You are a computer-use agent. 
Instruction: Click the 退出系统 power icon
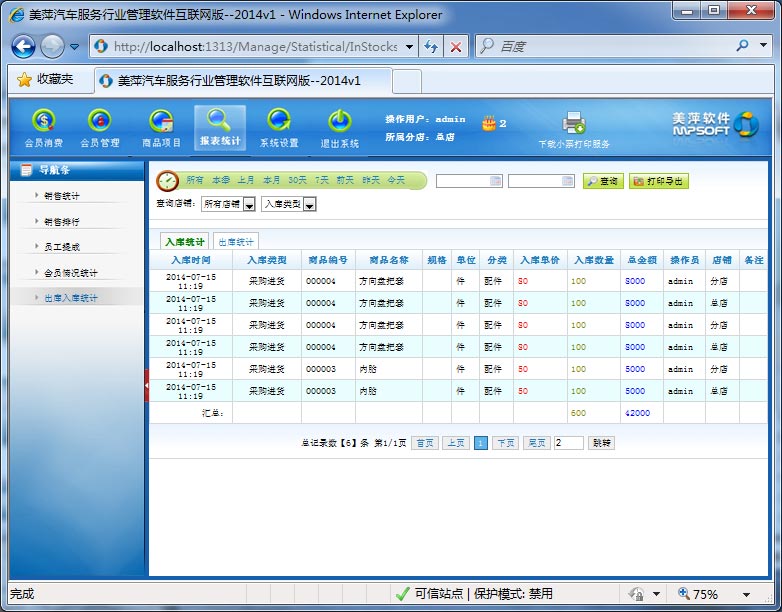pos(339,122)
